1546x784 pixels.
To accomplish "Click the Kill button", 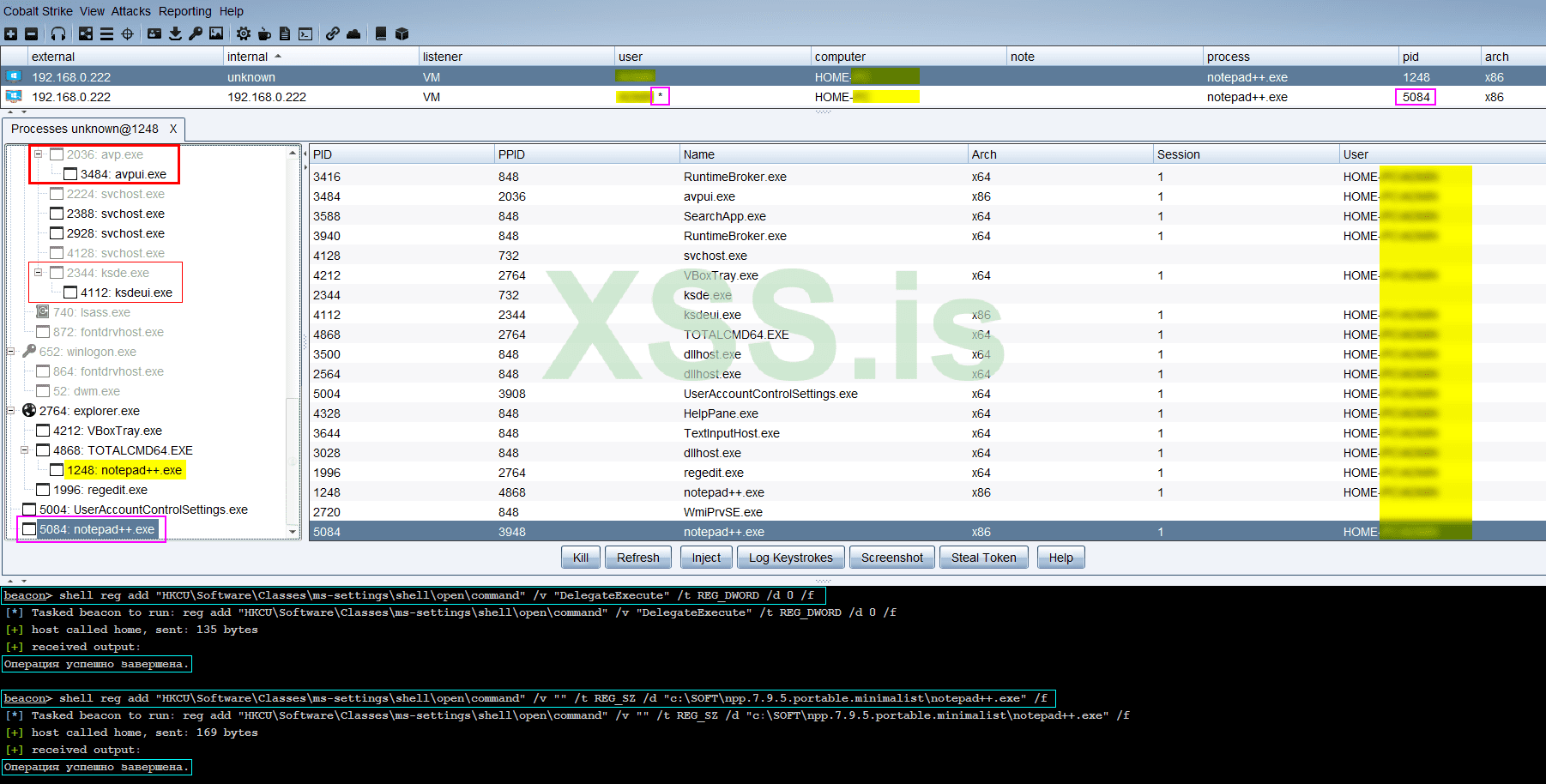I will click(x=581, y=558).
